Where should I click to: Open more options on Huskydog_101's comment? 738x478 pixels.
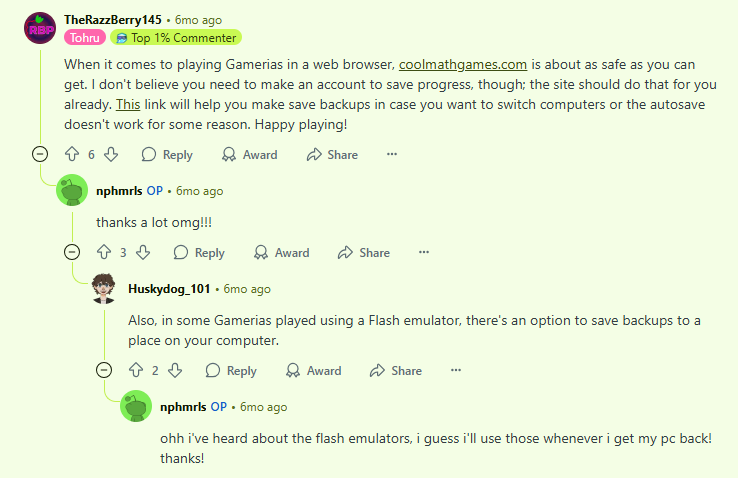click(x=456, y=371)
